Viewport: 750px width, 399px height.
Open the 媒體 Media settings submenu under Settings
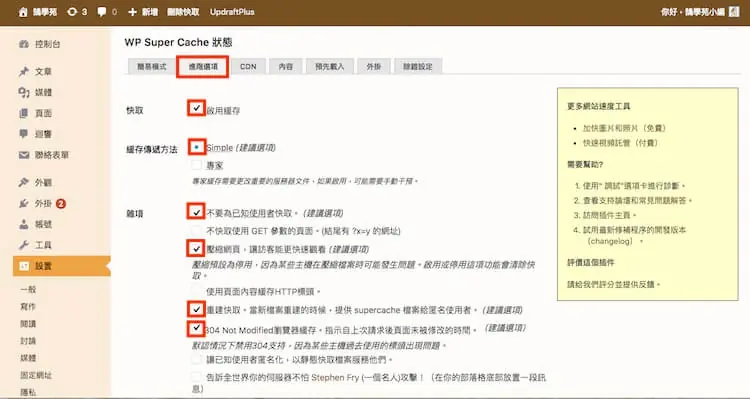click(28, 358)
